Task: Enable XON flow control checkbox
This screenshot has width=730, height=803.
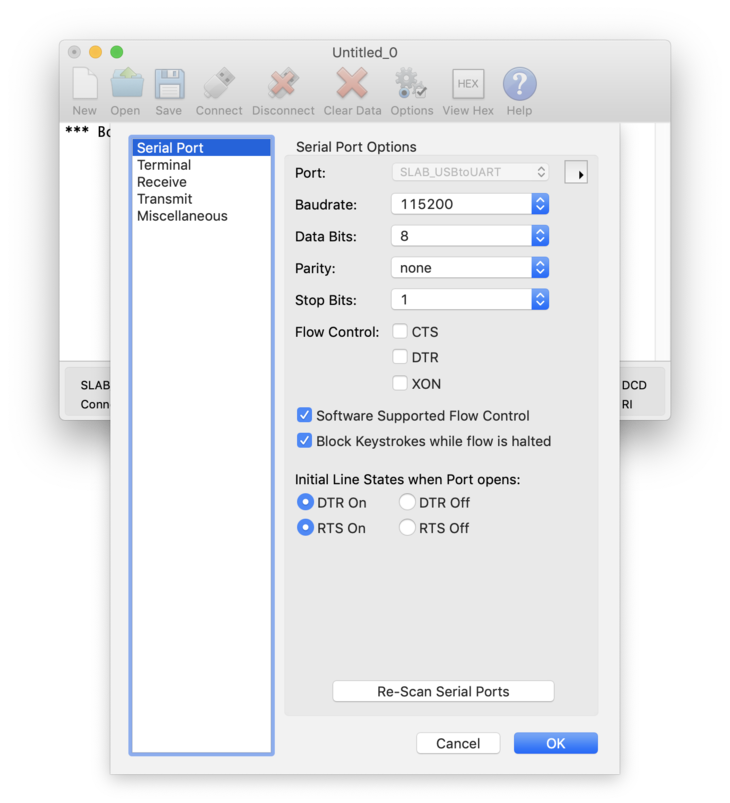Action: tap(400, 383)
